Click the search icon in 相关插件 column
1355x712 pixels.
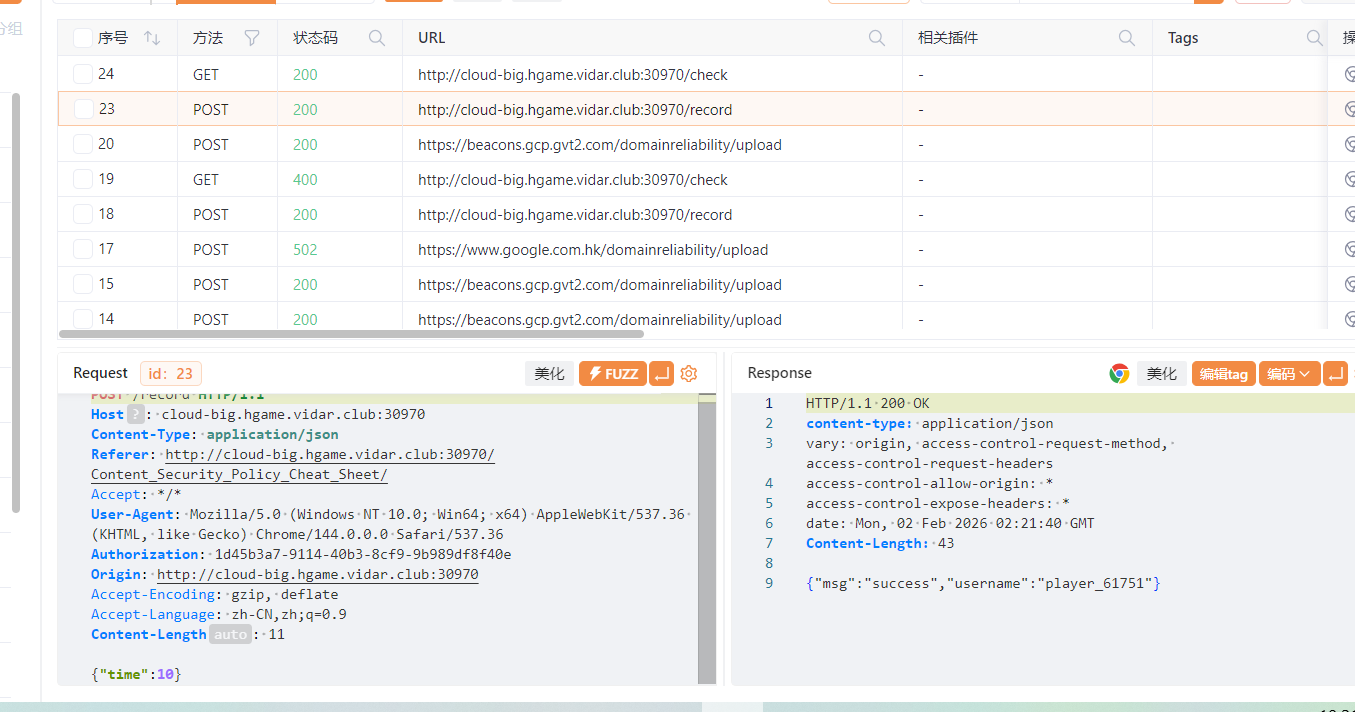coord(1127,38)
